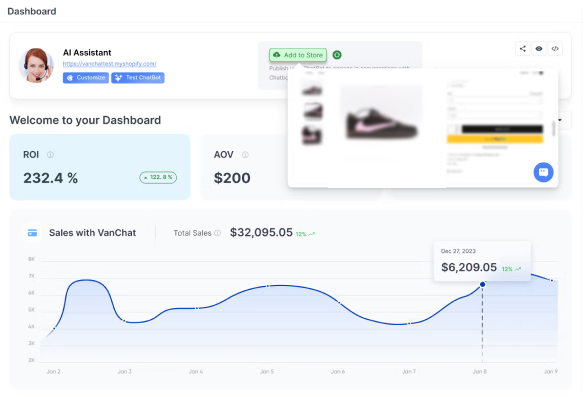Screen dimensions: 584x397
Task: Click the Dashboard page title
Action: point(32,12)
